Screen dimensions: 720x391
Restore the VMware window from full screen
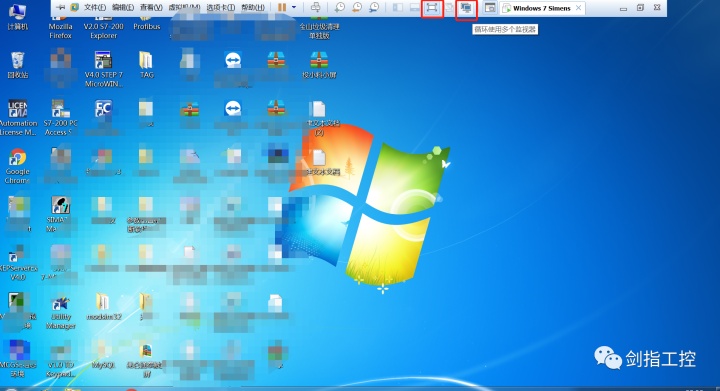tap(640, 8)
